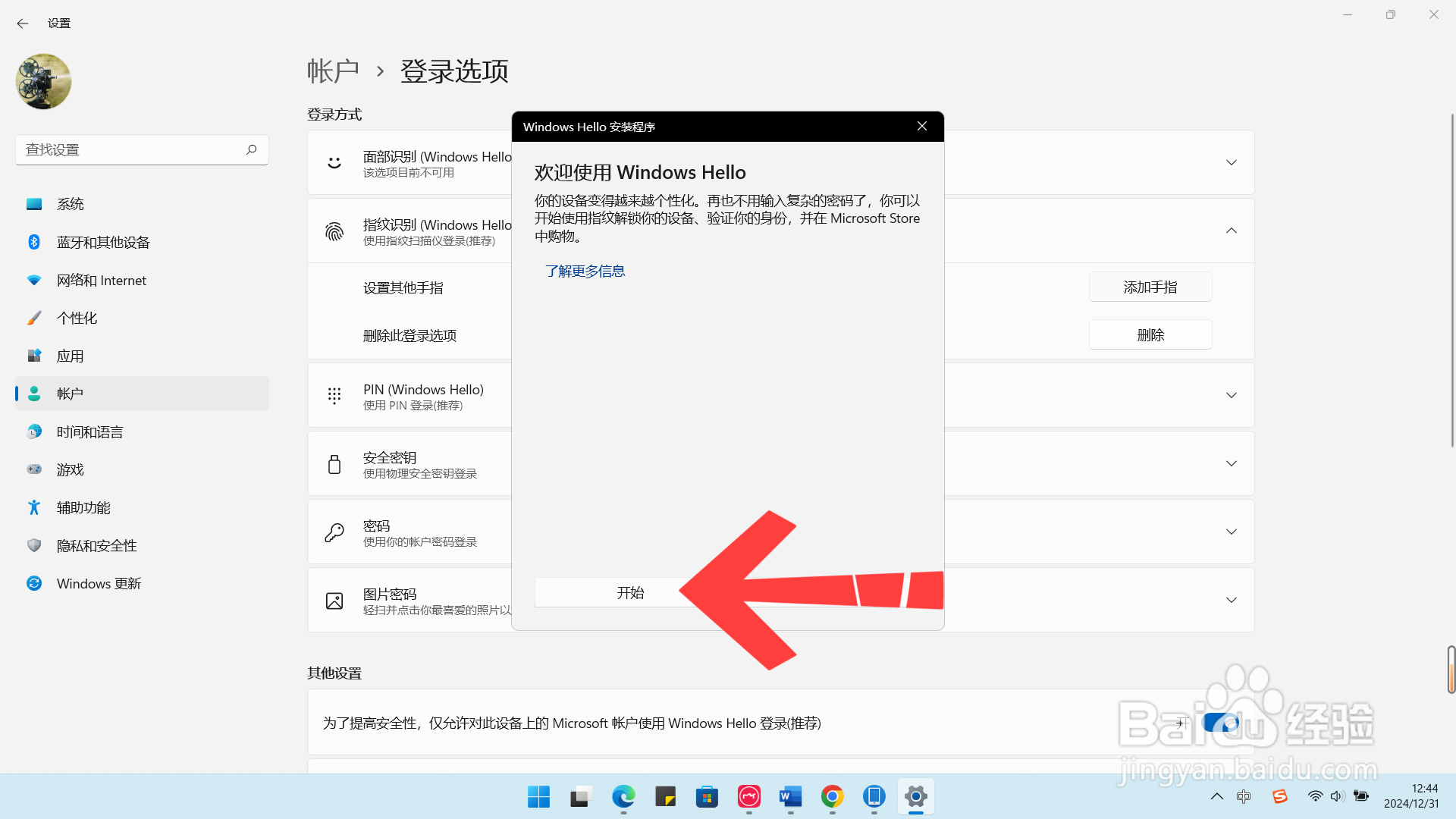Open clock and date panel
Image resolution: width=1456 pixels, height=819 pixels.
(x=1410, y=796)
